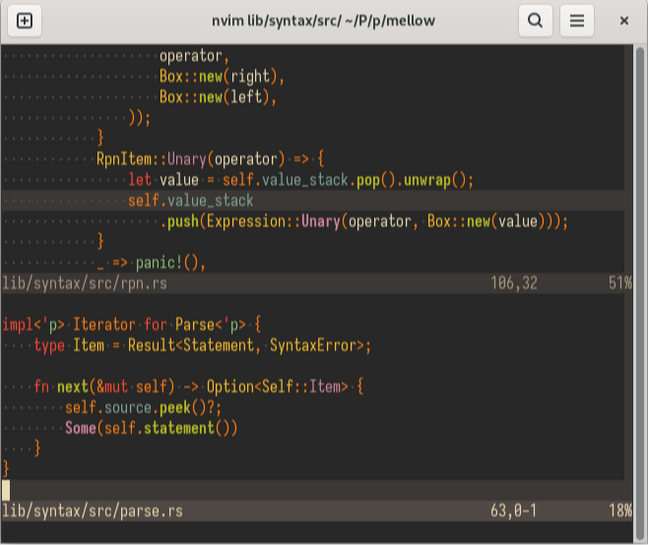Screen dimensions: 648x545
Task: Click the terminal vertical scrollbar
Action: point(640,293)
